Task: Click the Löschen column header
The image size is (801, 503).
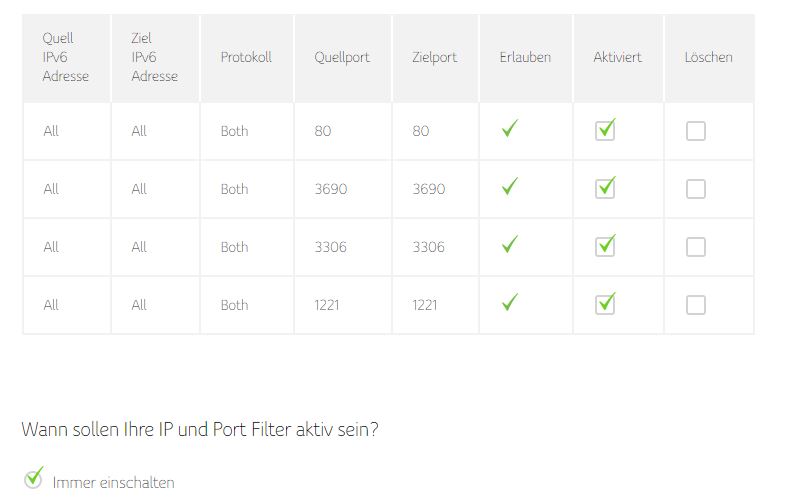Action: click(x=708, y=57)
